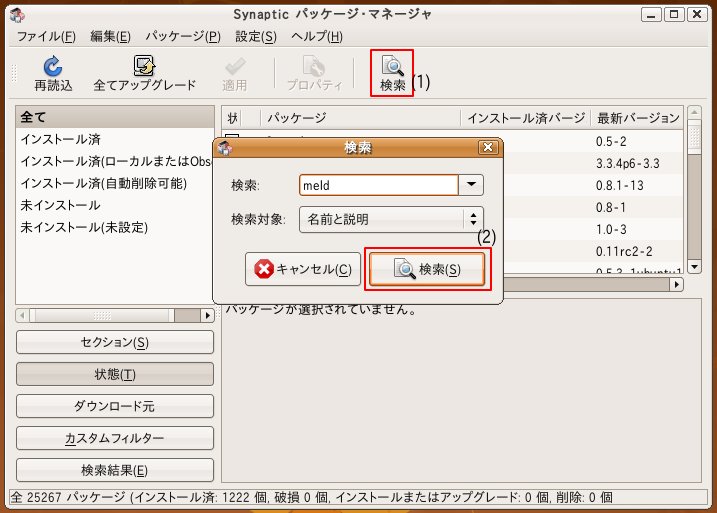Click the Properties (プロパティ) toolbar icon

coord(314,67)
